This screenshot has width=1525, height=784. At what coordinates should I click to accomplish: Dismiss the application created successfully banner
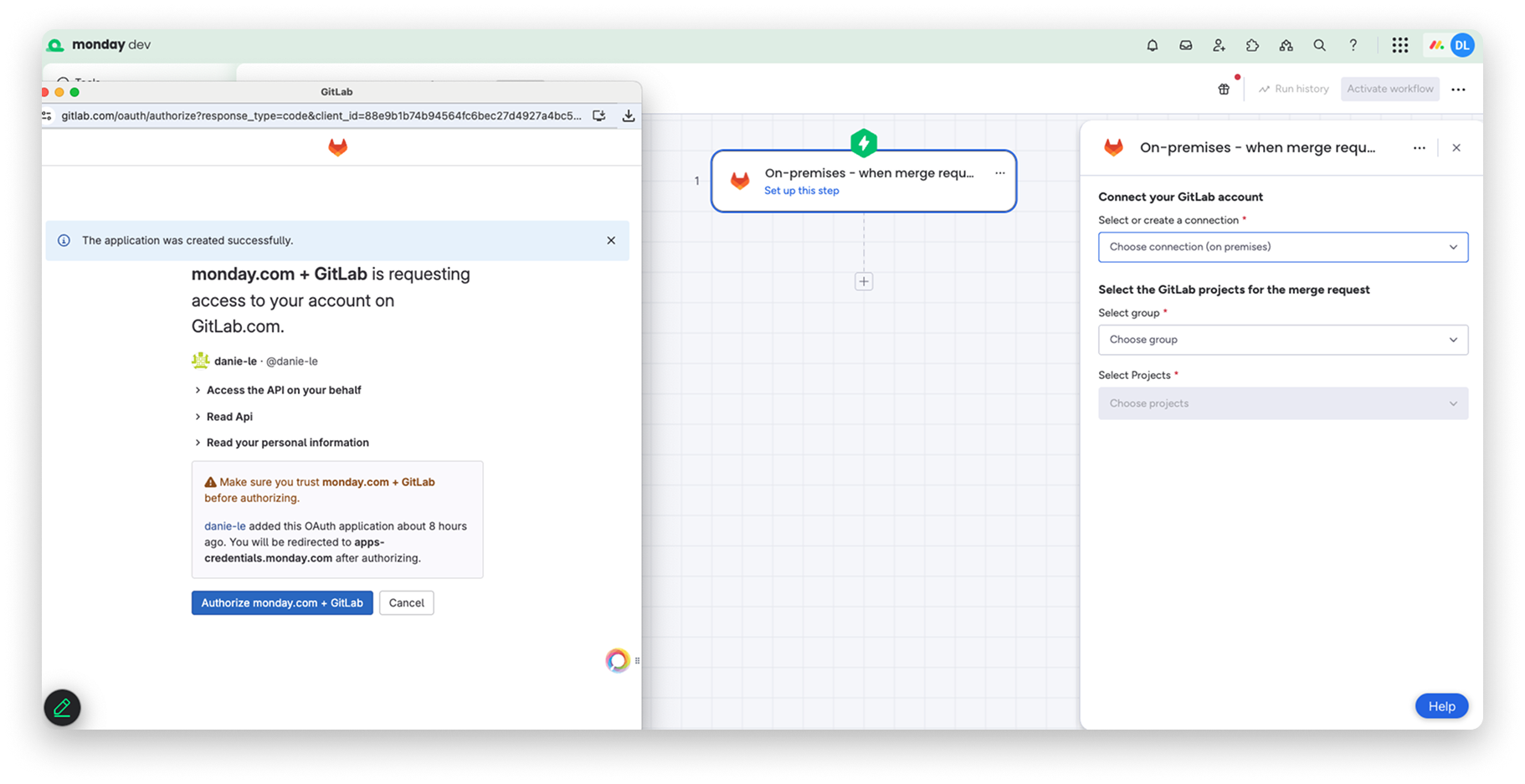611,240
